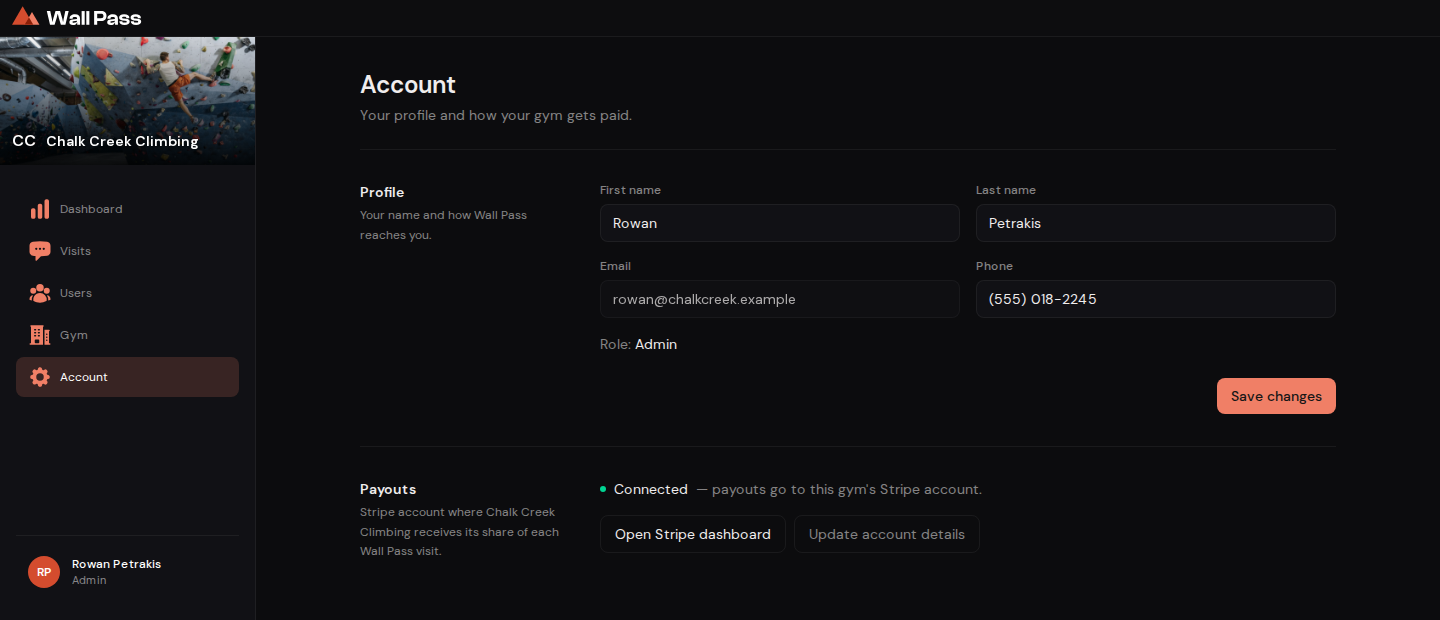Click the Last name label
The height and width of the screenshot is (620, 1440).
click(1006, 190)
